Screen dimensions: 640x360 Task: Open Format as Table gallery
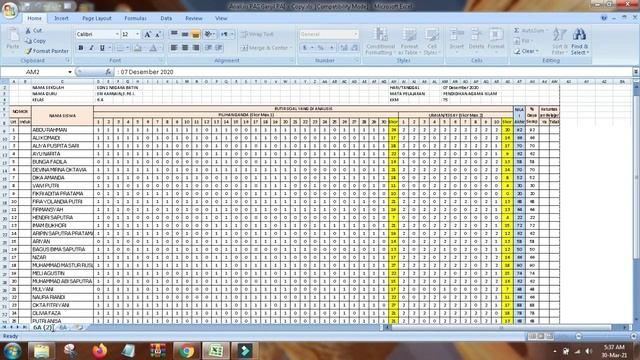click(x=409, y=41)
